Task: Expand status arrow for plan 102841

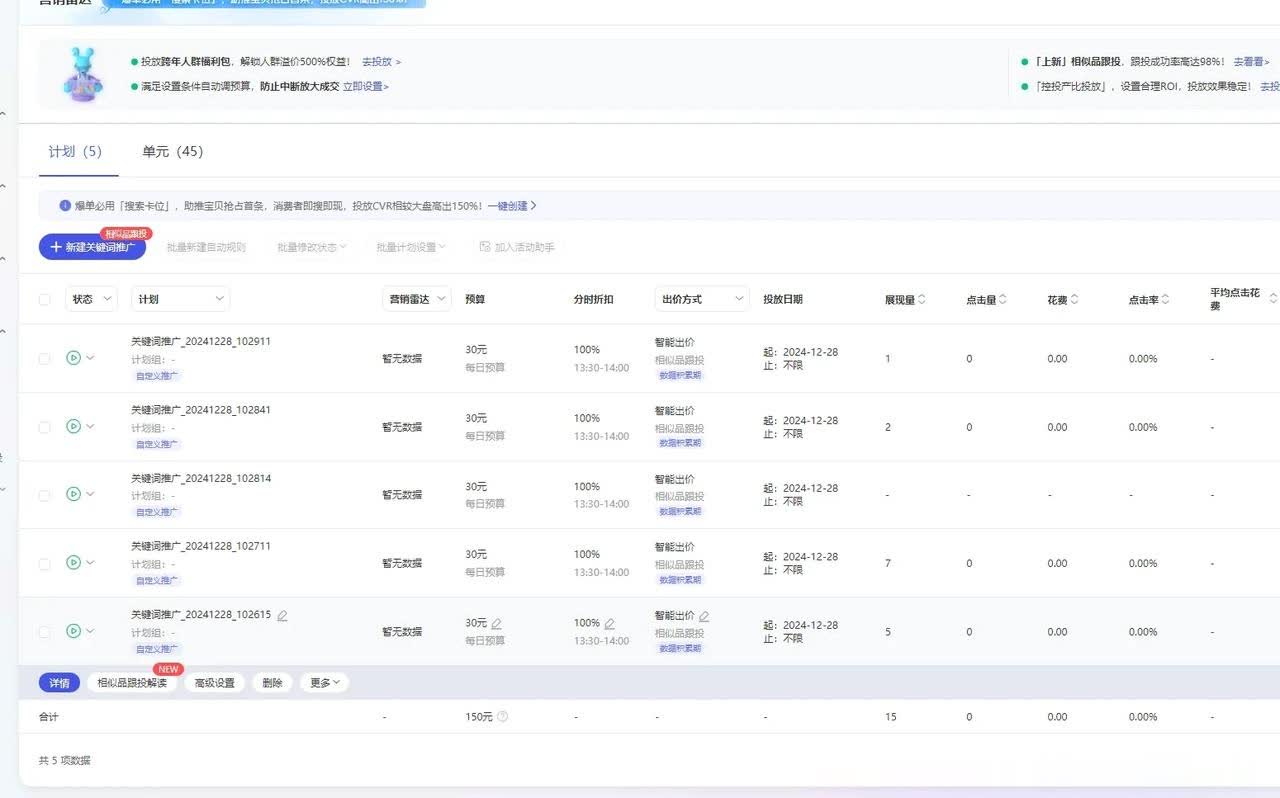Action: click(x=90, y=427)
